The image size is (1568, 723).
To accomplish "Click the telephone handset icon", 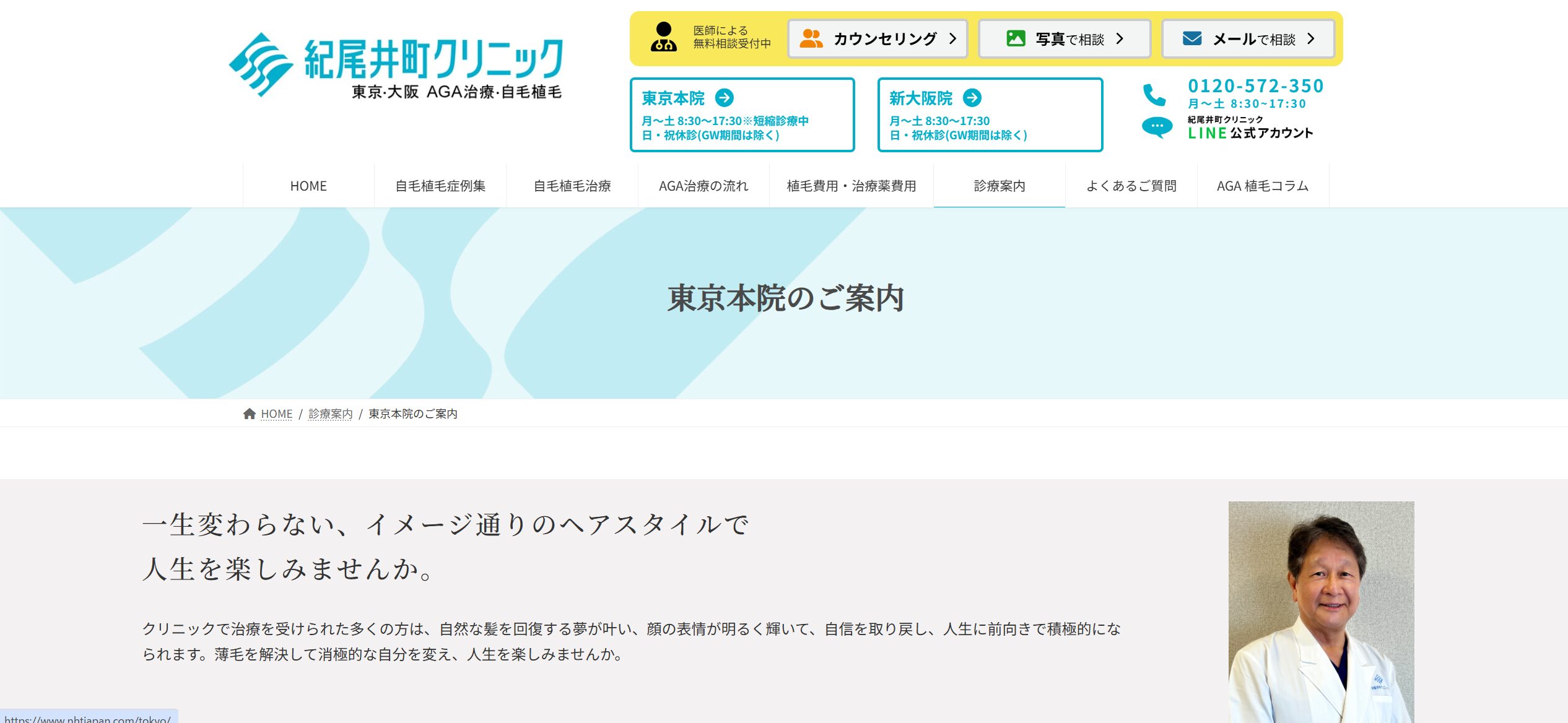I will [x=1154, y=95].
